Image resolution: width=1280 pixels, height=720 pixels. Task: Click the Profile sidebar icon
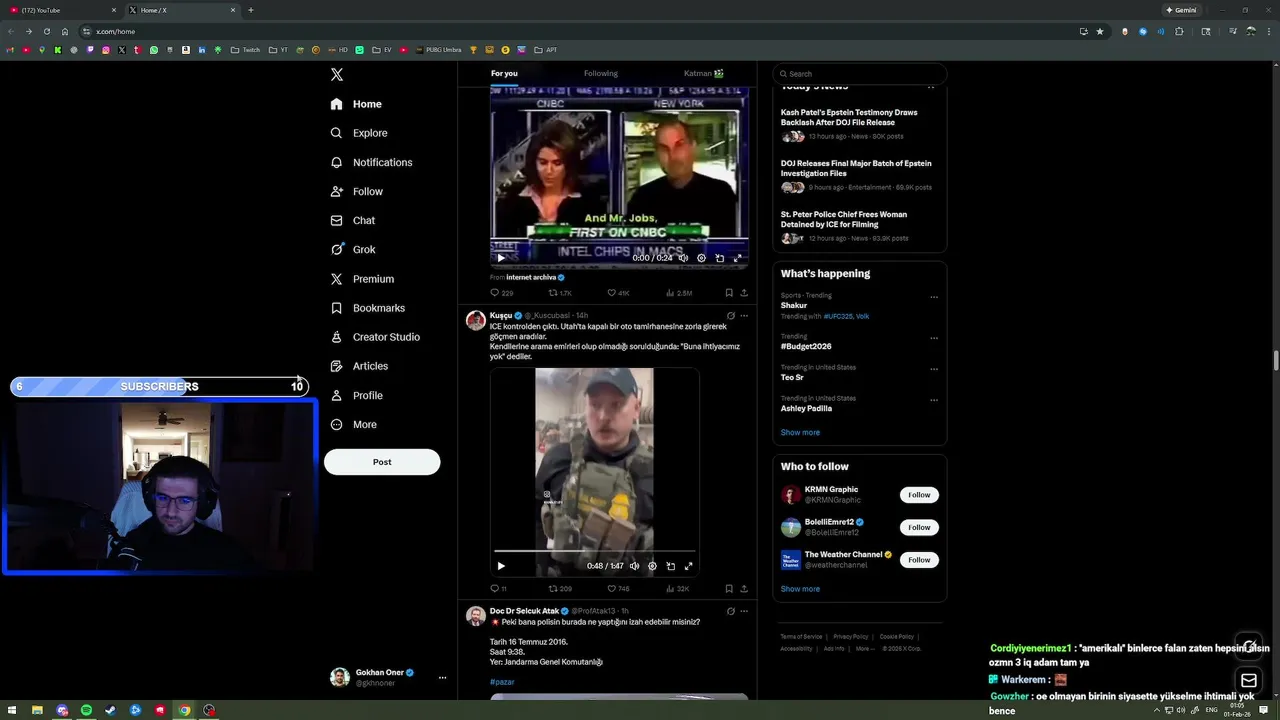pos(337,395)
